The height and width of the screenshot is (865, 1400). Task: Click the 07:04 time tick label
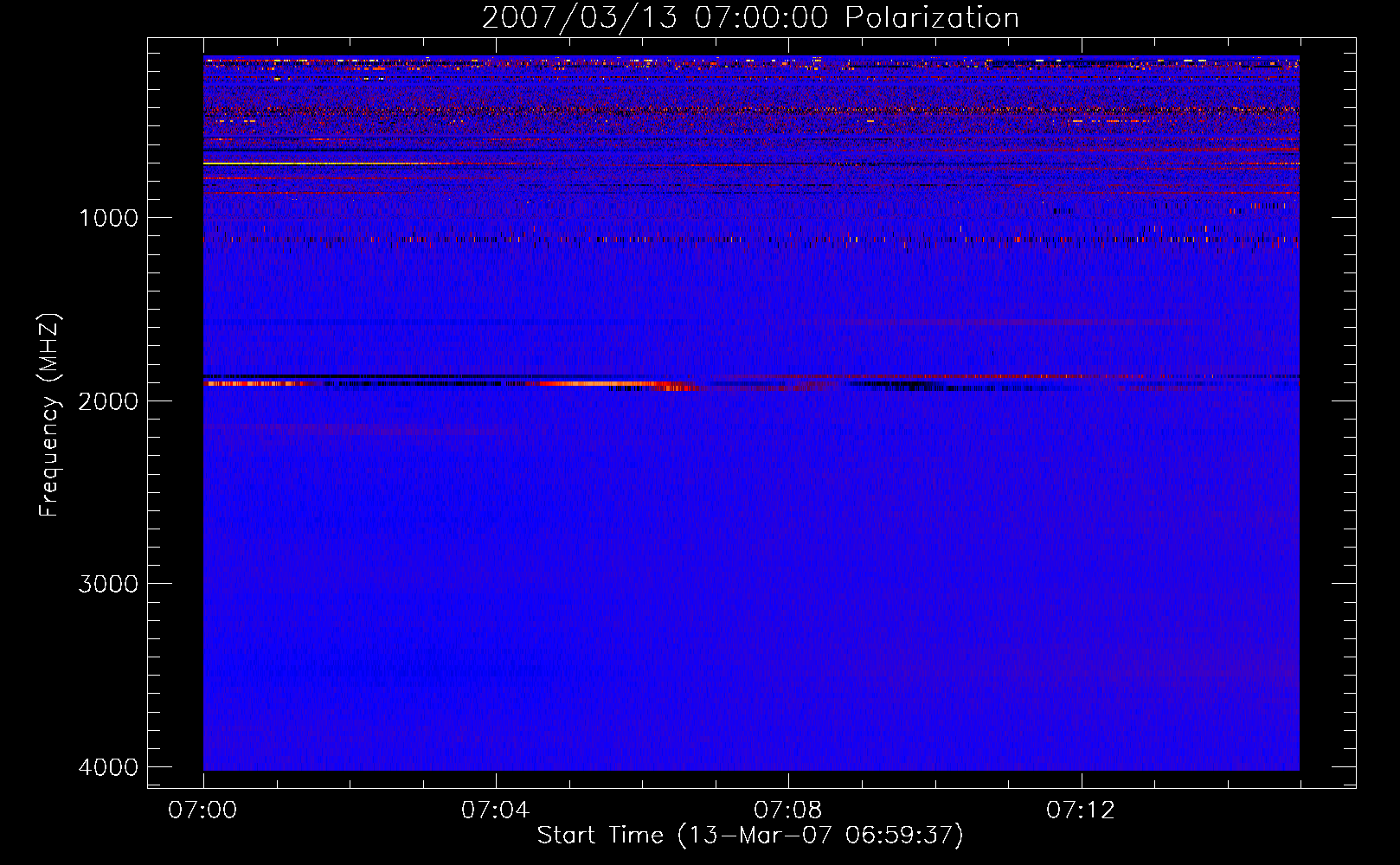coord(495,811)
